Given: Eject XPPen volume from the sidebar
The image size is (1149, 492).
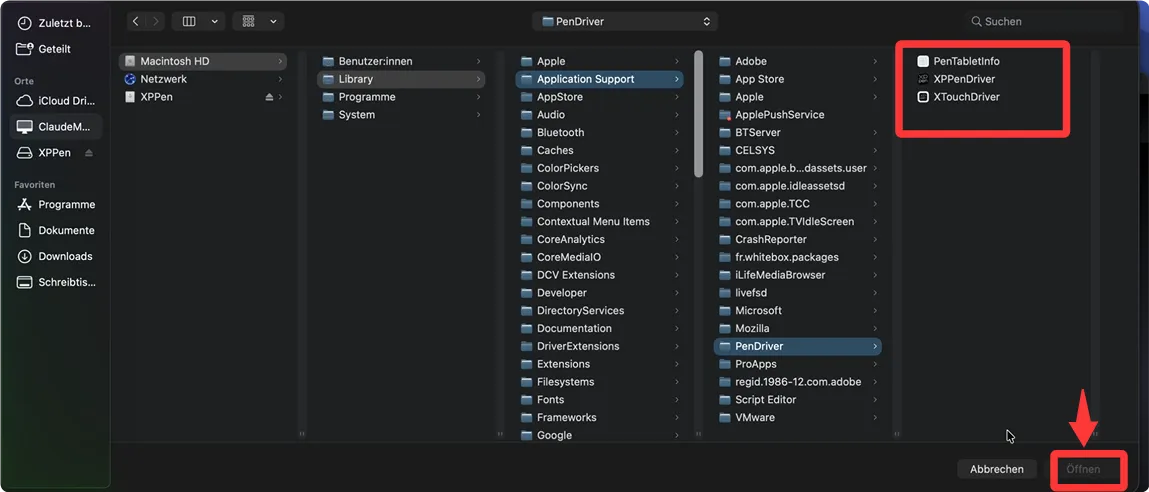Looking at the screenshot, I should point(89,153).
